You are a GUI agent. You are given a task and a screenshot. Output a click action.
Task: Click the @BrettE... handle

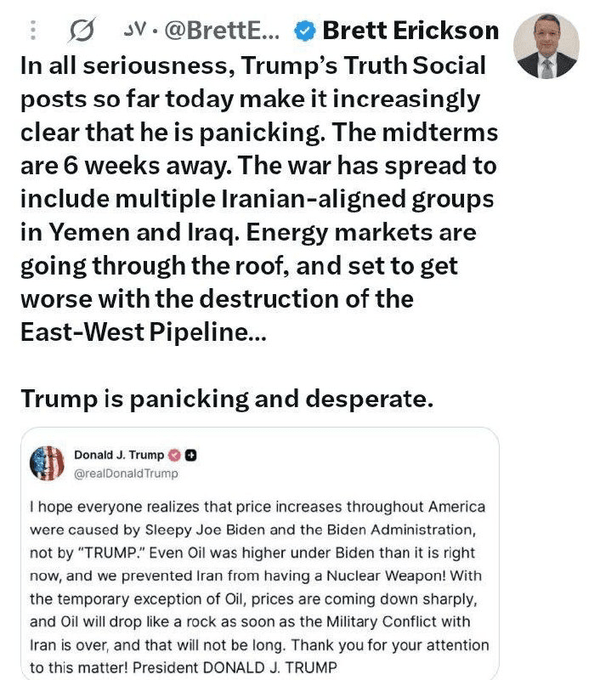(222, 31)
